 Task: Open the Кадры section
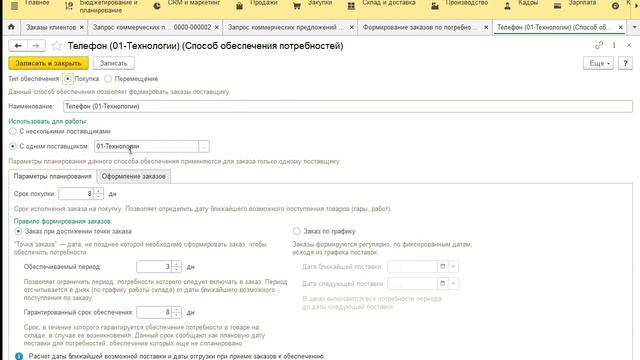pos(521,4)
